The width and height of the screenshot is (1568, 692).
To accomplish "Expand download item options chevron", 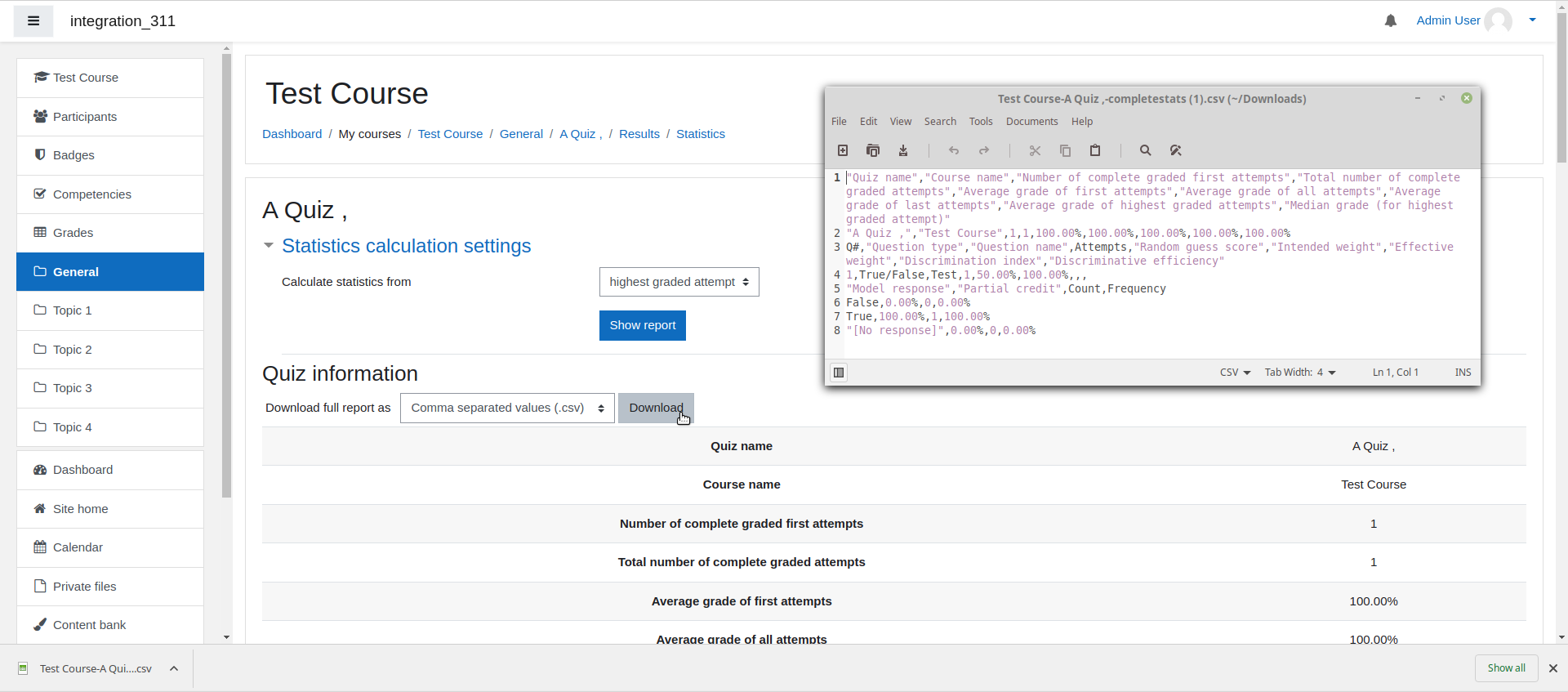I will point(174,668).
